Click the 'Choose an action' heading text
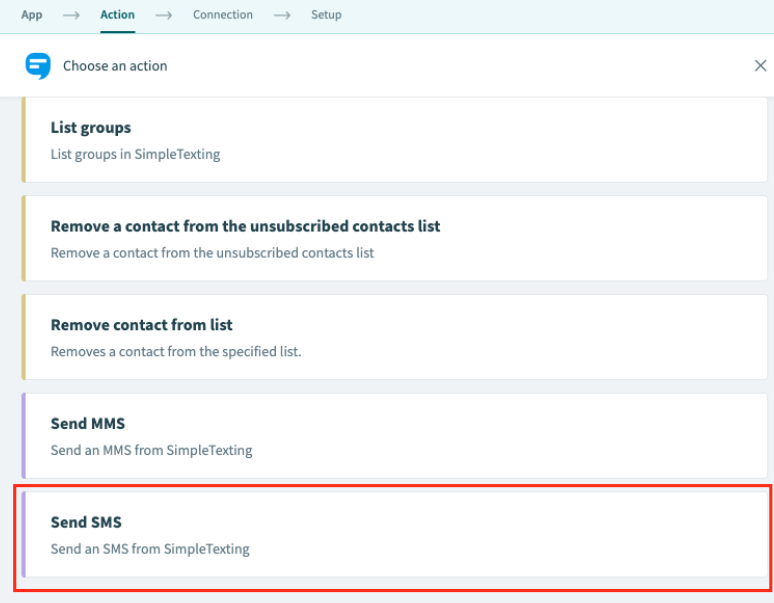 [115, 66]
